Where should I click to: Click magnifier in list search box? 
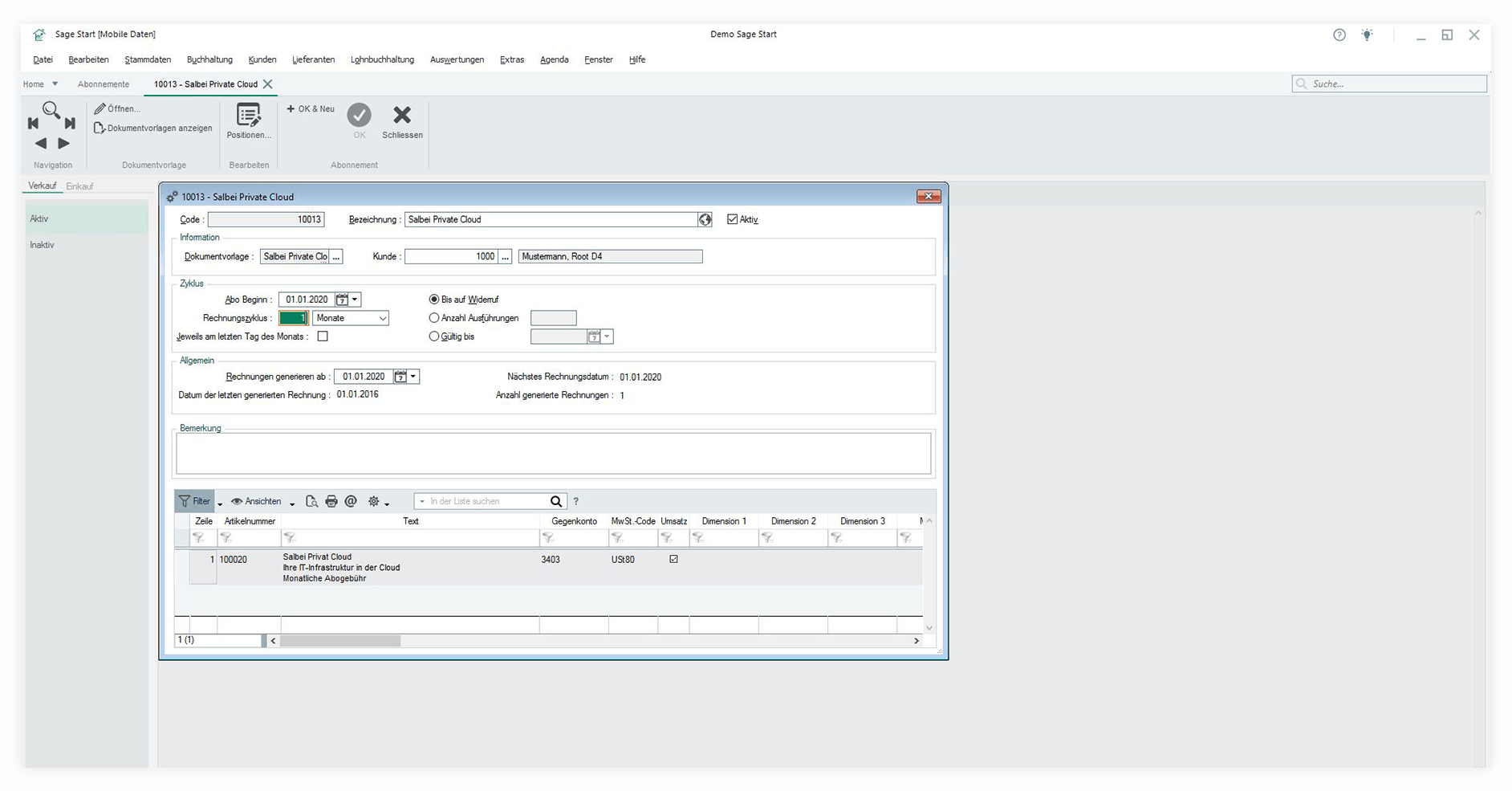click(556, 501)
